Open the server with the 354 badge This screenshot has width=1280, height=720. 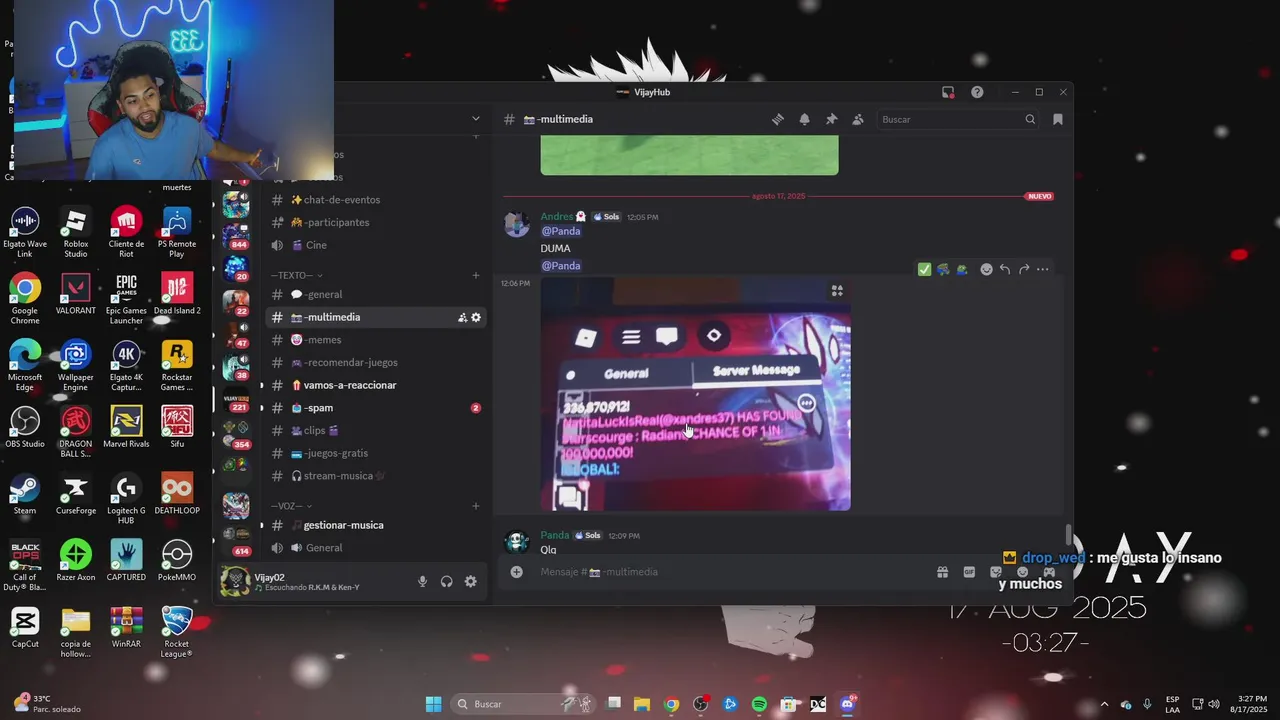pos(236,434)
